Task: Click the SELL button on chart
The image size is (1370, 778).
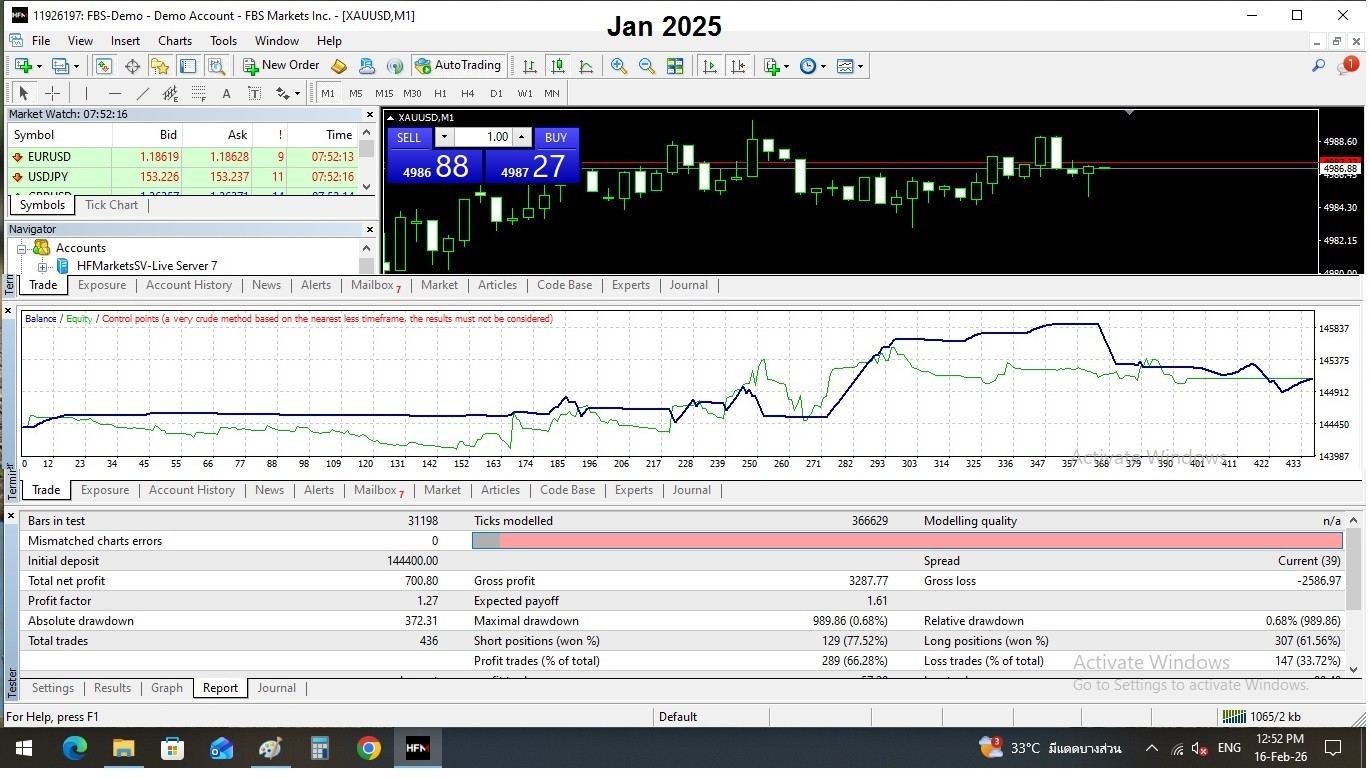Action: [409, 138]
